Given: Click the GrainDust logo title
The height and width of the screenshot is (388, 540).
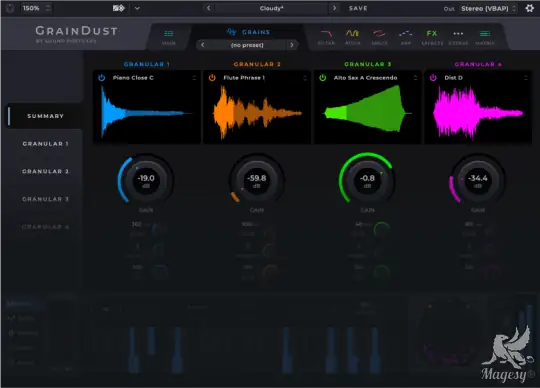Looking at the screenshot, I should pyautogui.click(x=76, y=31).
